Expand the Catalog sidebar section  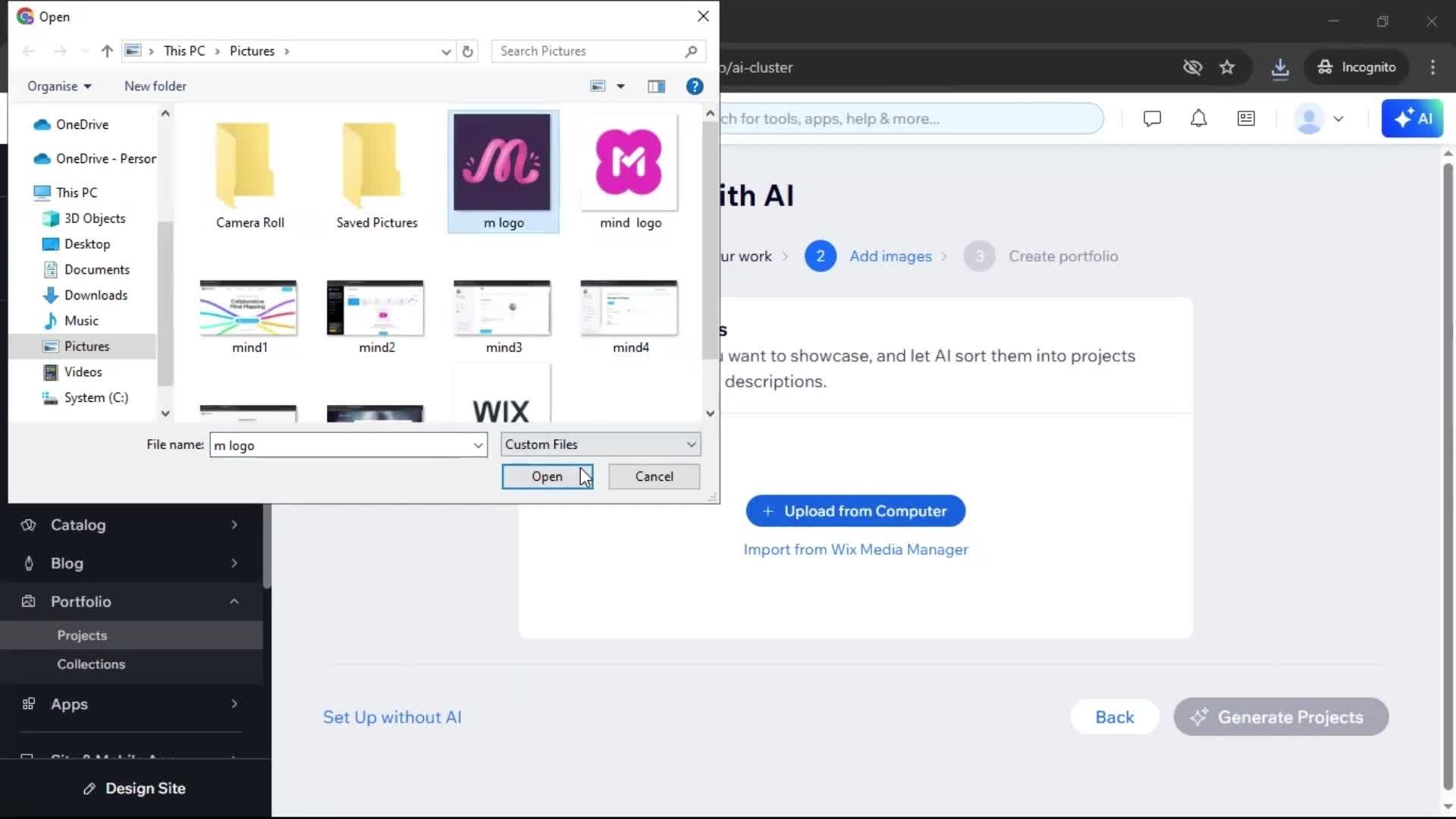click(234, 525)
